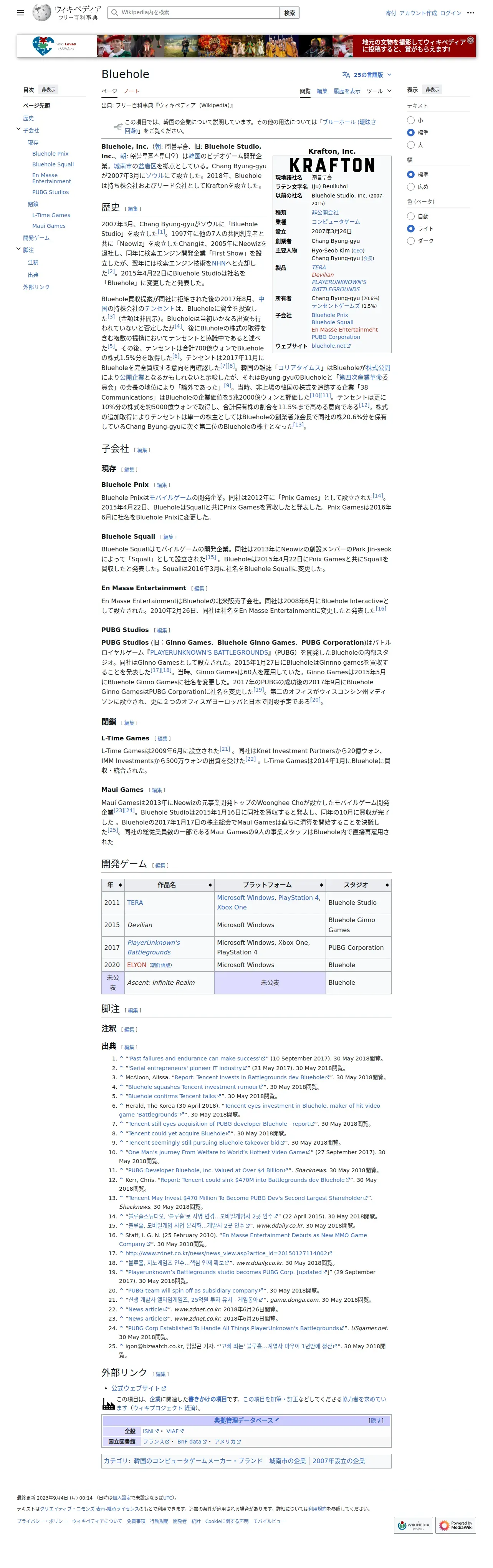Click the factory stub icon near 書きかけの項目
This screenshot has height=1568, width=493.
[x=108, y=1403]
